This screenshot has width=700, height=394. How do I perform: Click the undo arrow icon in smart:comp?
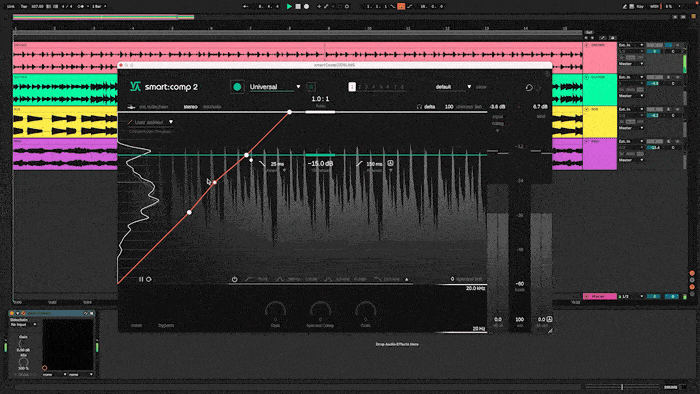(x=529, y=87)
